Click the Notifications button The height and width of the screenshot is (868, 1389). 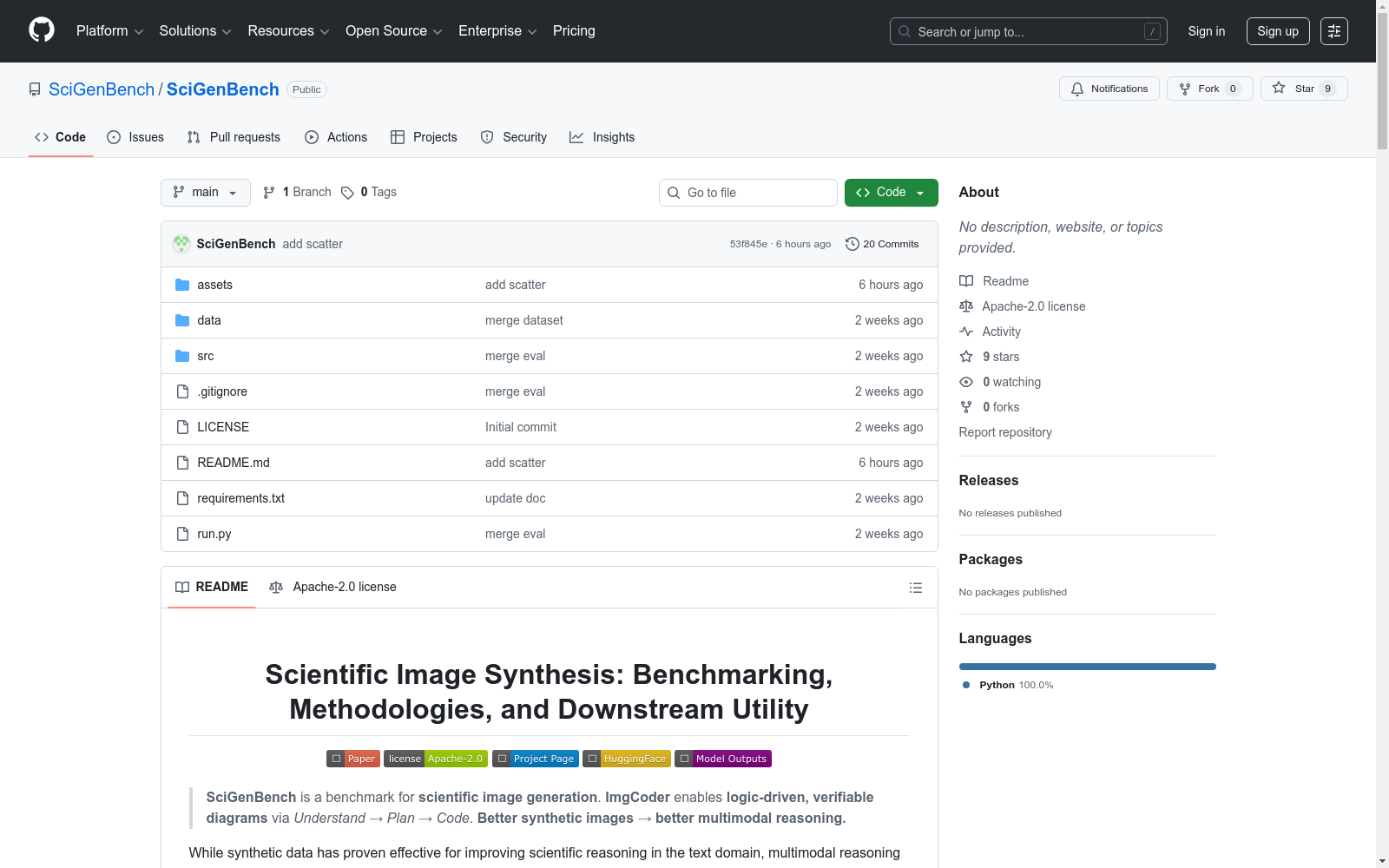[1109, 89]
